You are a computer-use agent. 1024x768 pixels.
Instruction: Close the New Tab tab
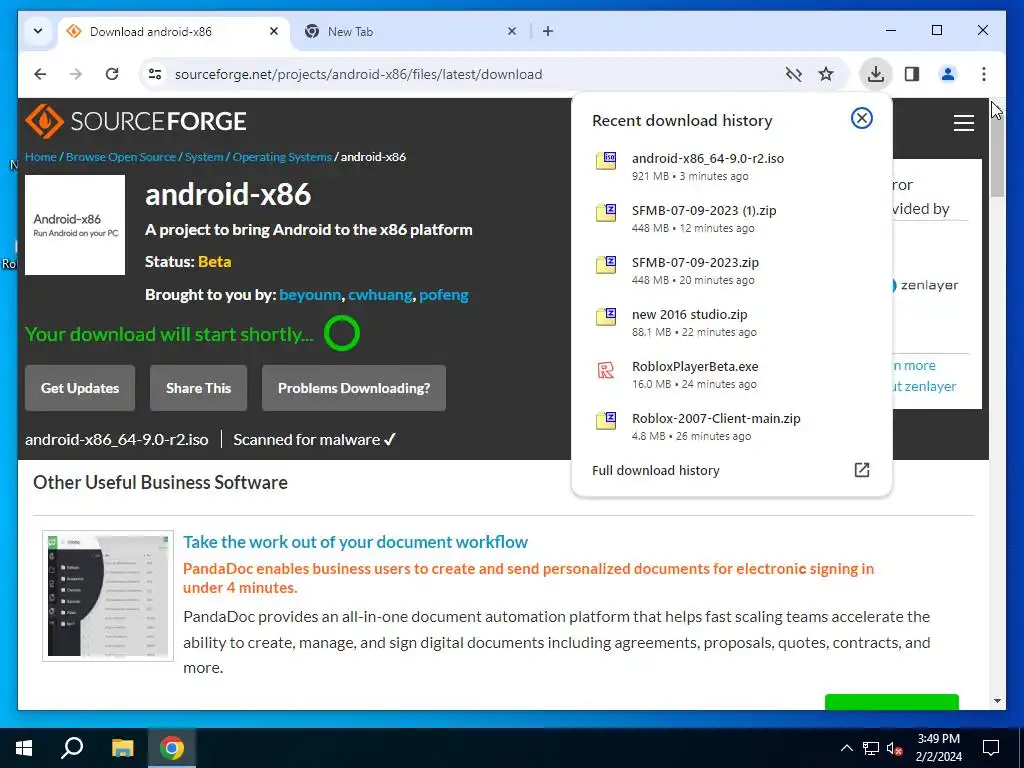[x=512, y=31]
